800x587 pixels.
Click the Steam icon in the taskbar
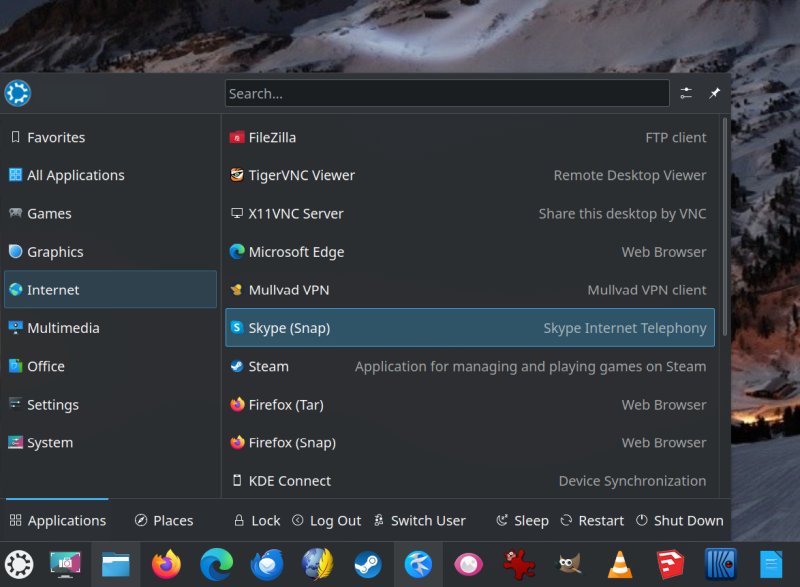(x=368, y=564)
